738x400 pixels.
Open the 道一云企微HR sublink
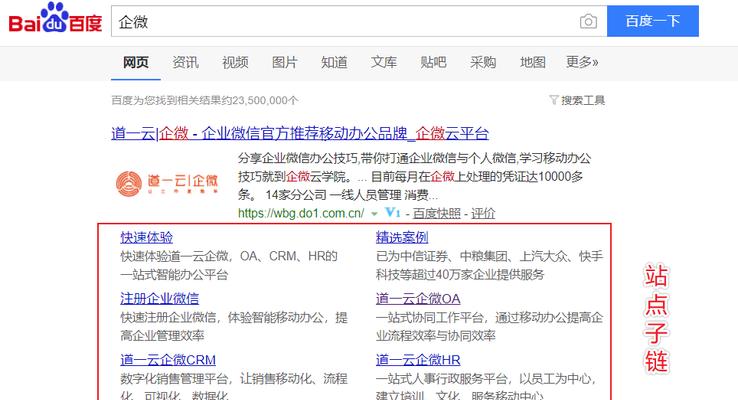click(418, 360)
